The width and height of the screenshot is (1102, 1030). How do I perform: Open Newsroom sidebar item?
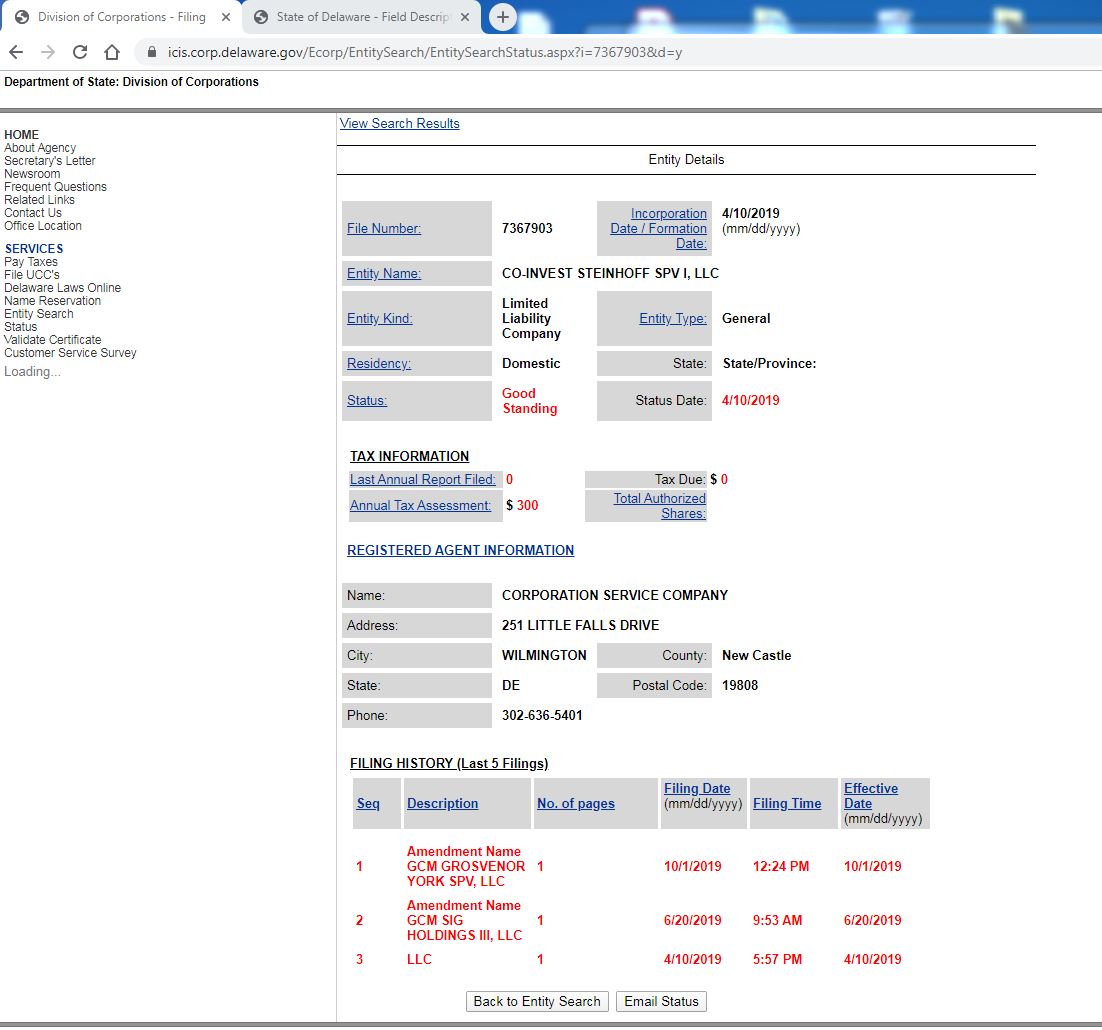pos(32,174)
